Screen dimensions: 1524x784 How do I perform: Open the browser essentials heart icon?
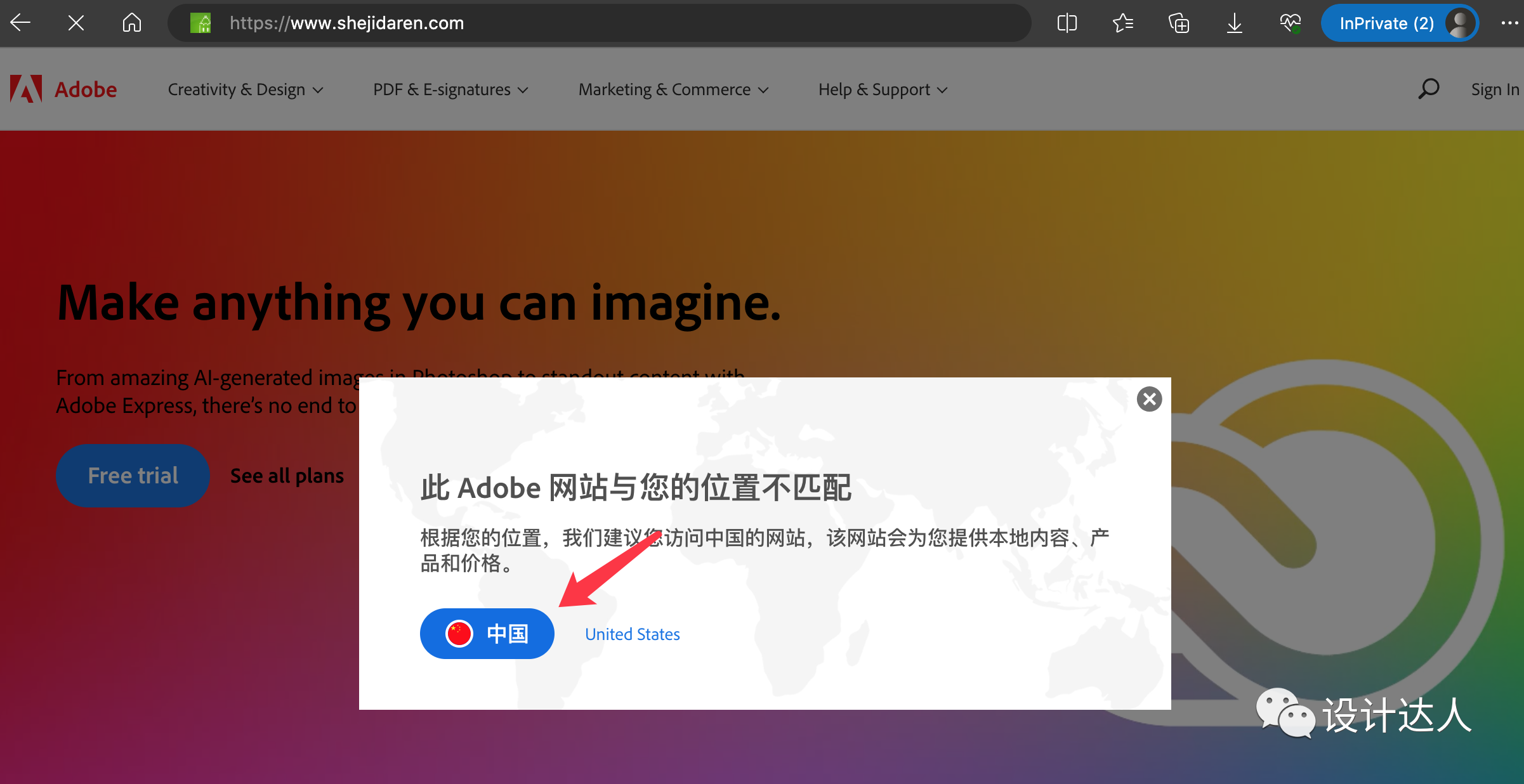[x=1290, y=23]
